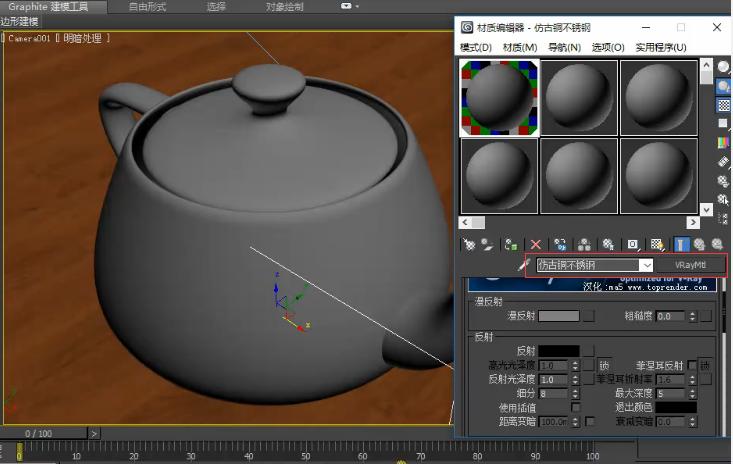
Task: Switch to the 自由形式 tab
Action: click(x=147, y=7)
